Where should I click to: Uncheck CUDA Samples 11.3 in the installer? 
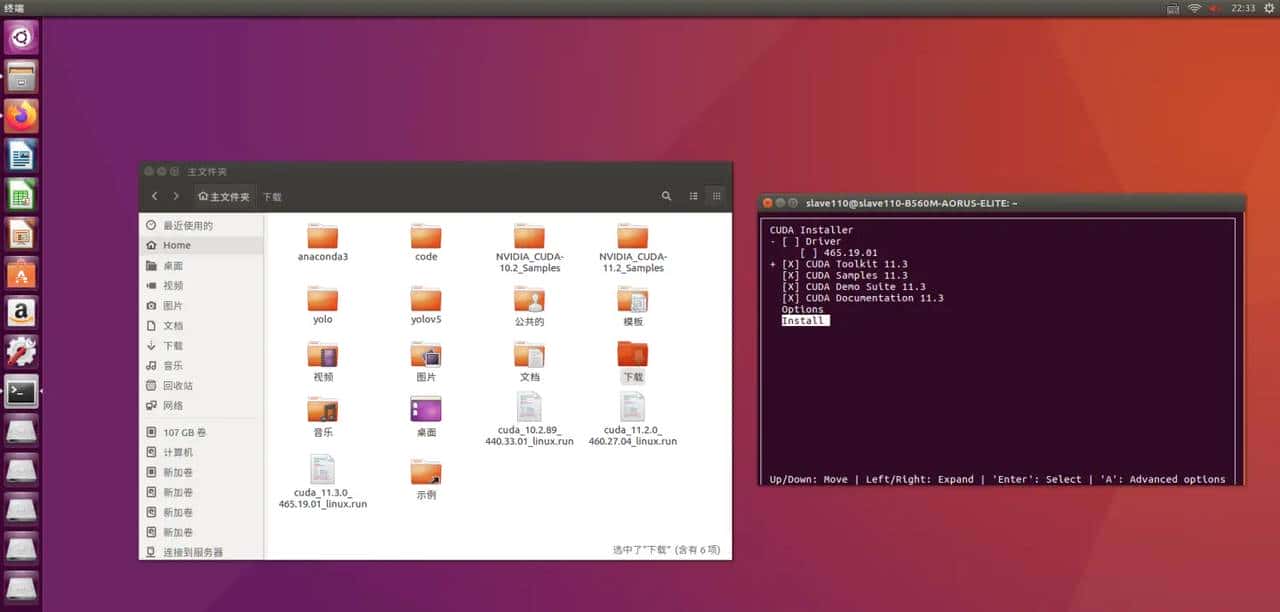pyautogui.click(x=790, y=275)
